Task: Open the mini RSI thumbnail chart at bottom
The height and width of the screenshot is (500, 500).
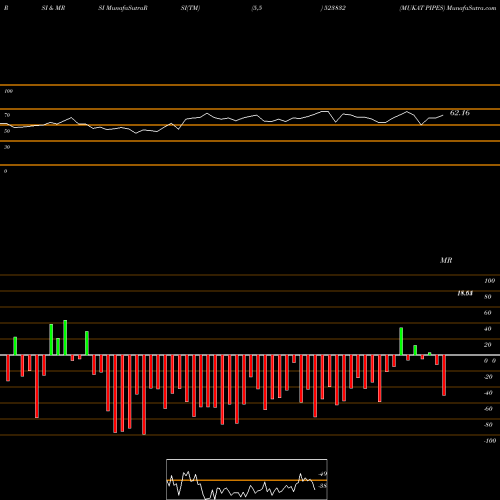Action: point(247,479)
